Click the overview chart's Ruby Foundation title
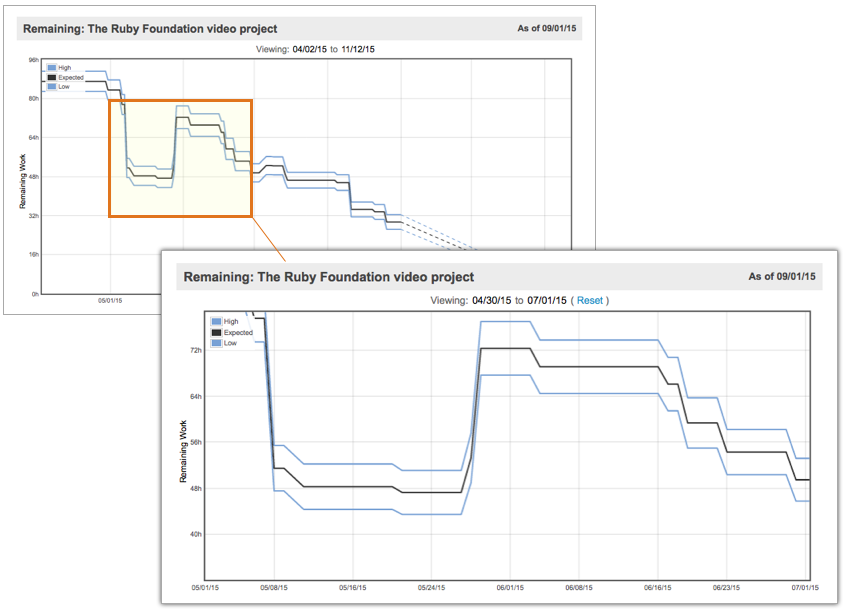 tap(150, 29)
